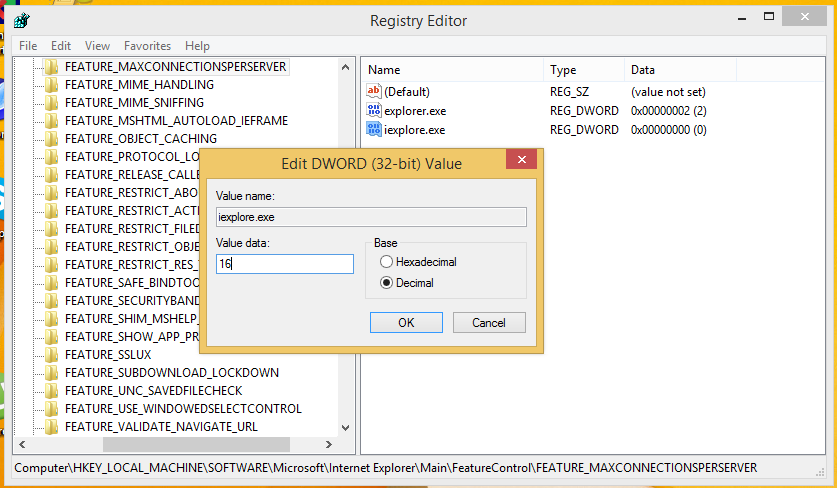Click the (Default) string value icon
Image resolution: width=837 pixels, height=488 pixels.
click(x=375, y=92)
